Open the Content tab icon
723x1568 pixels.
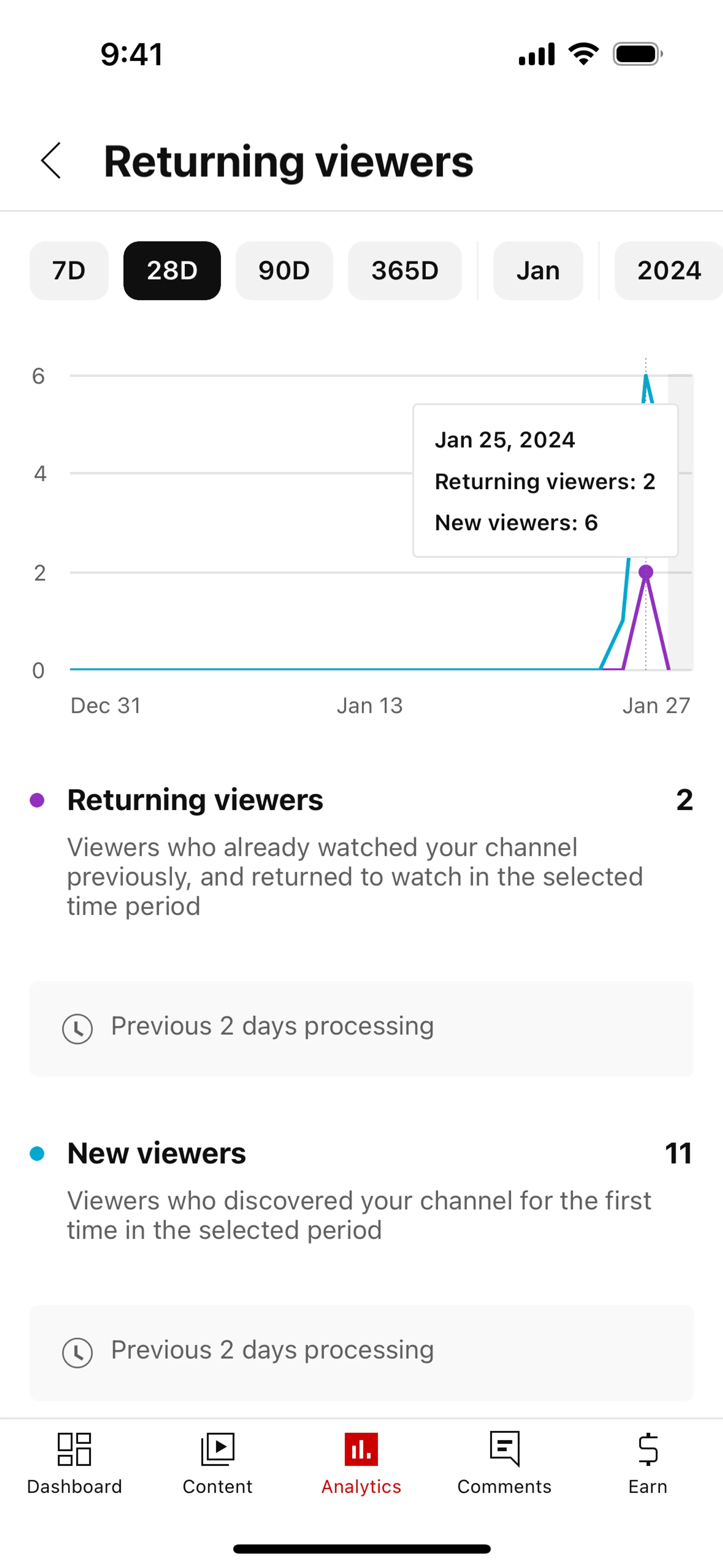click(x=217, y=1449)
